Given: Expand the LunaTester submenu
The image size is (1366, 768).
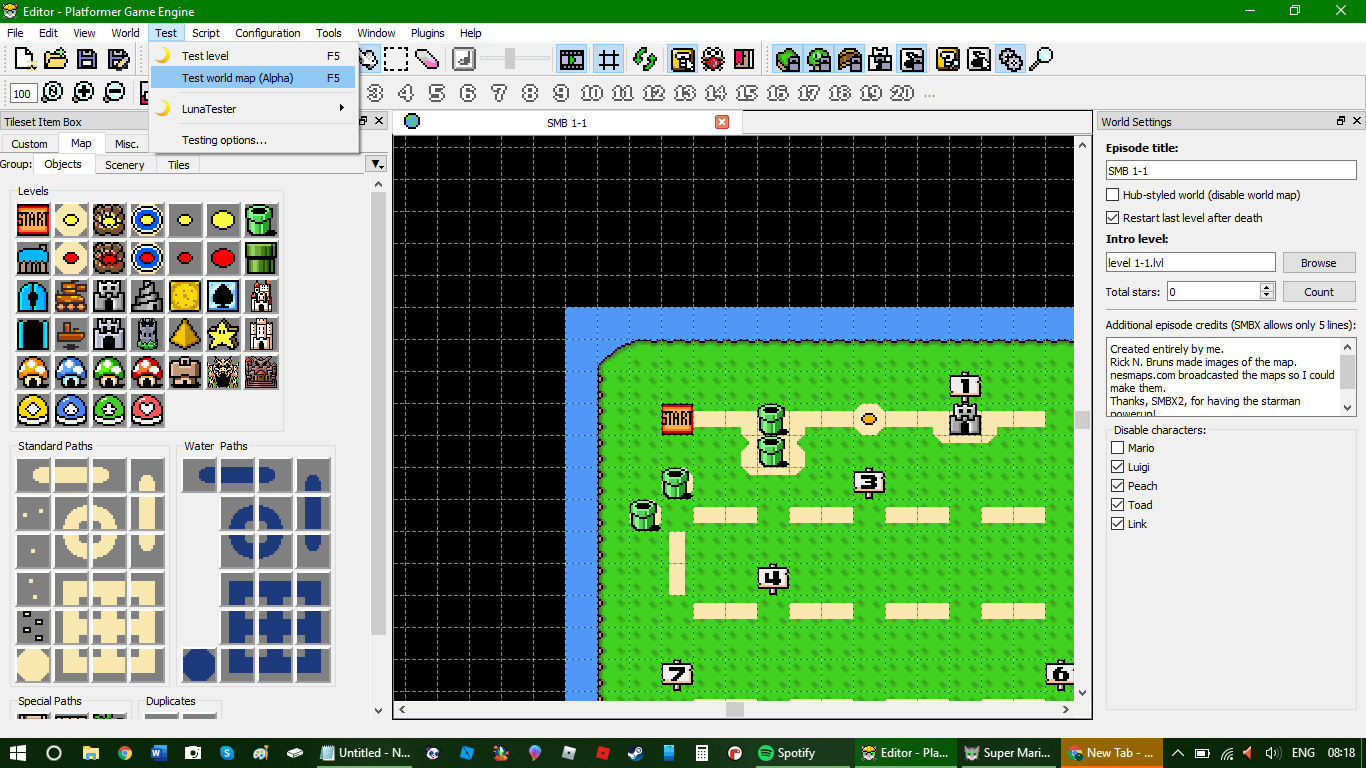Looking at the screenshot, I should coord(253,109).
